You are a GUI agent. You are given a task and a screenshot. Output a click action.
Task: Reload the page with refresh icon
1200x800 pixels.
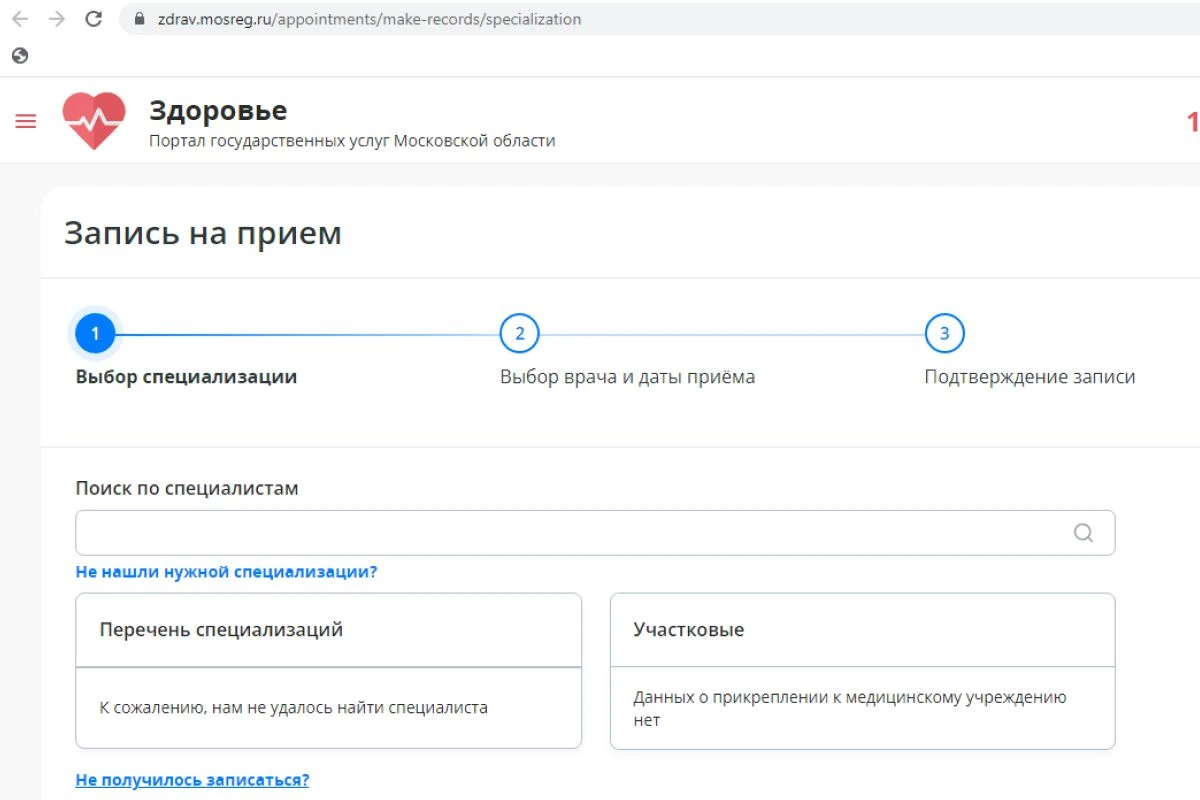(94, 19)
